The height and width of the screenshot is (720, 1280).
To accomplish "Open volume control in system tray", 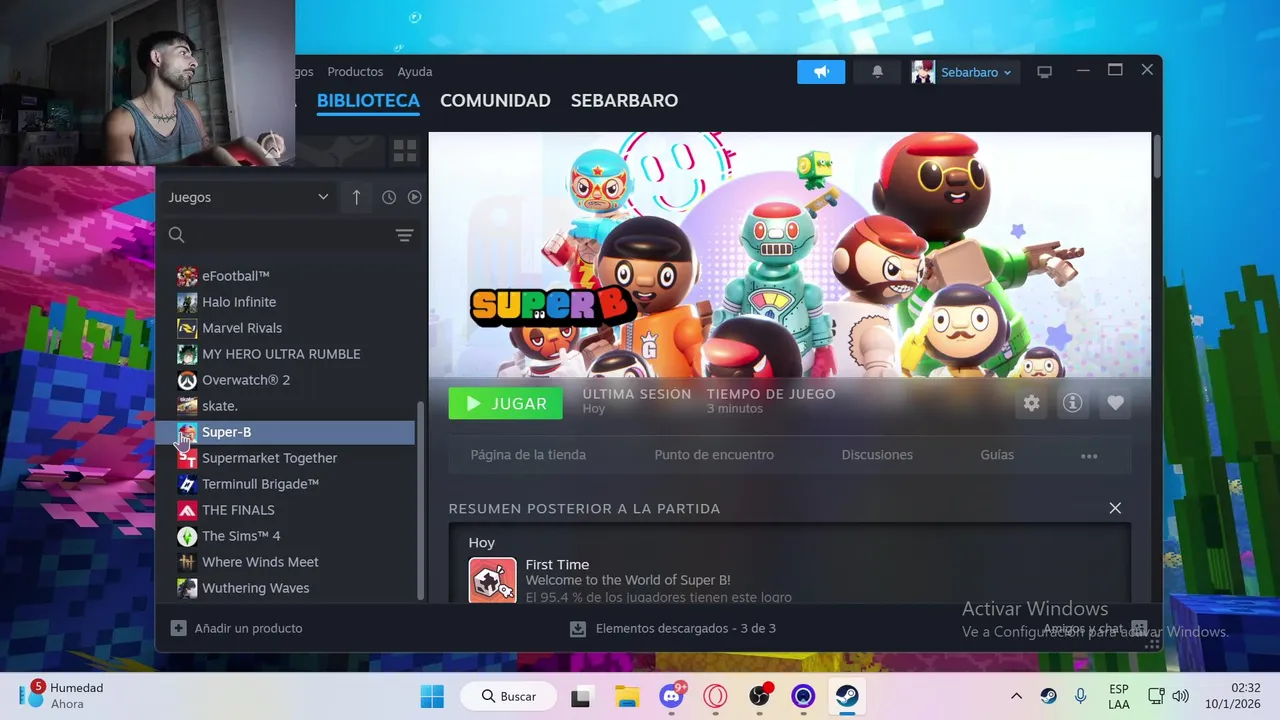I will click(x=1180, y=696).
